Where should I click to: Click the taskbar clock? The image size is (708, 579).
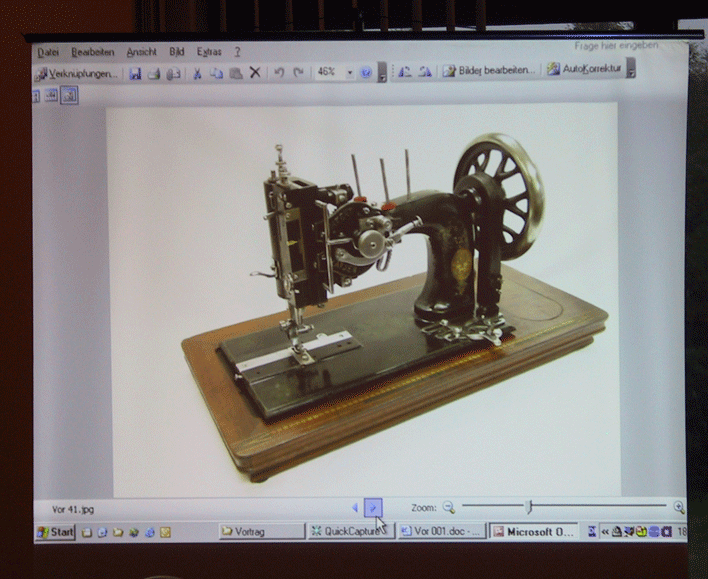pos(682,532)
